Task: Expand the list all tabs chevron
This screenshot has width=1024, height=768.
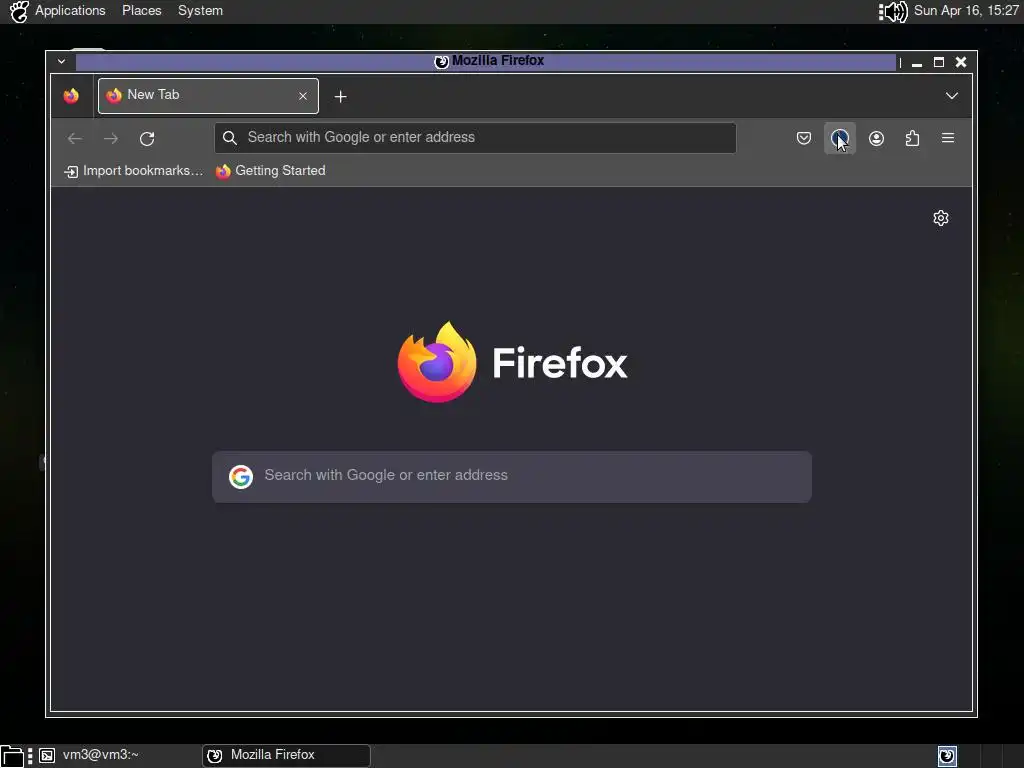Action: 952,96
